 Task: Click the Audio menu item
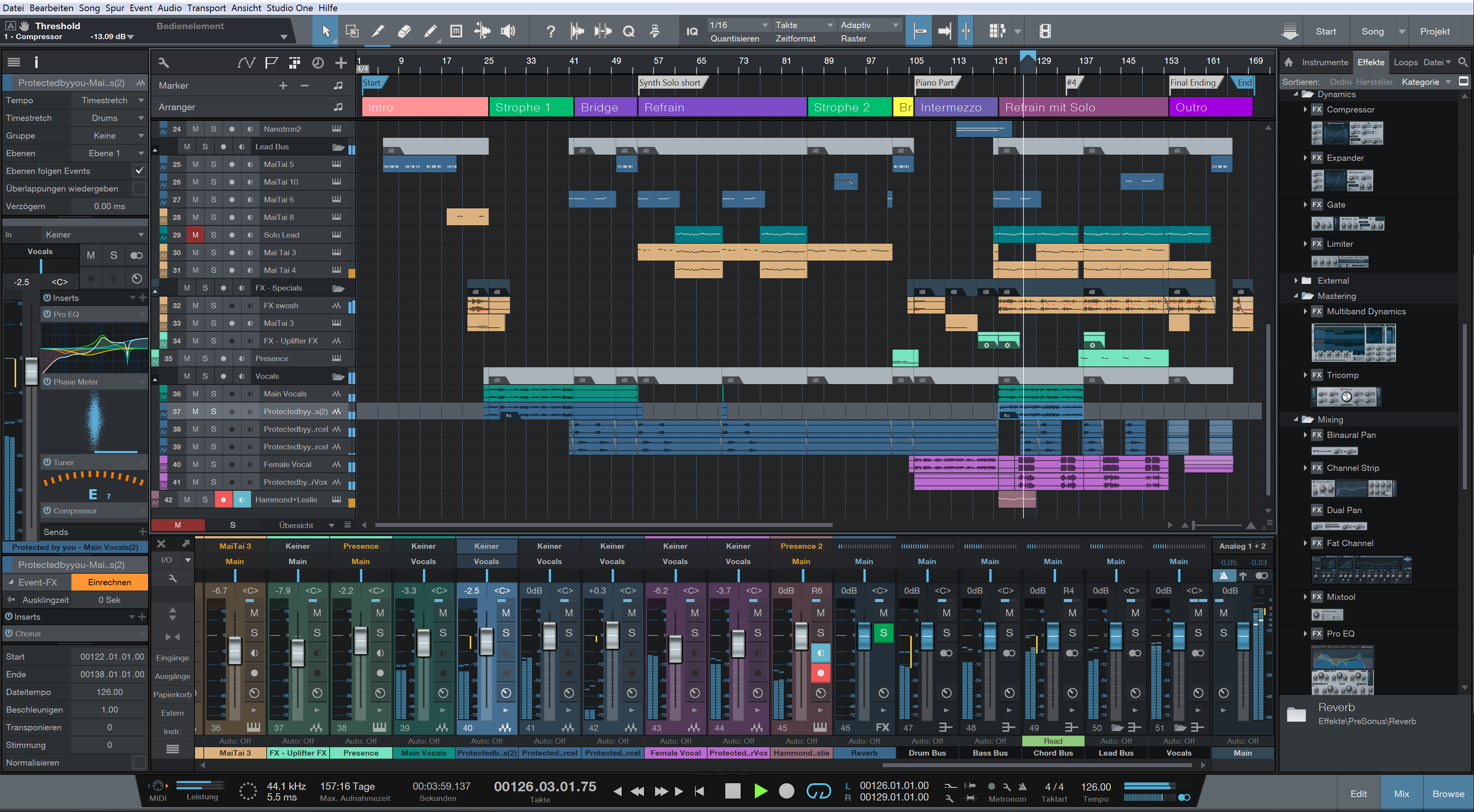pyautogui.click(x=168, y=8)
